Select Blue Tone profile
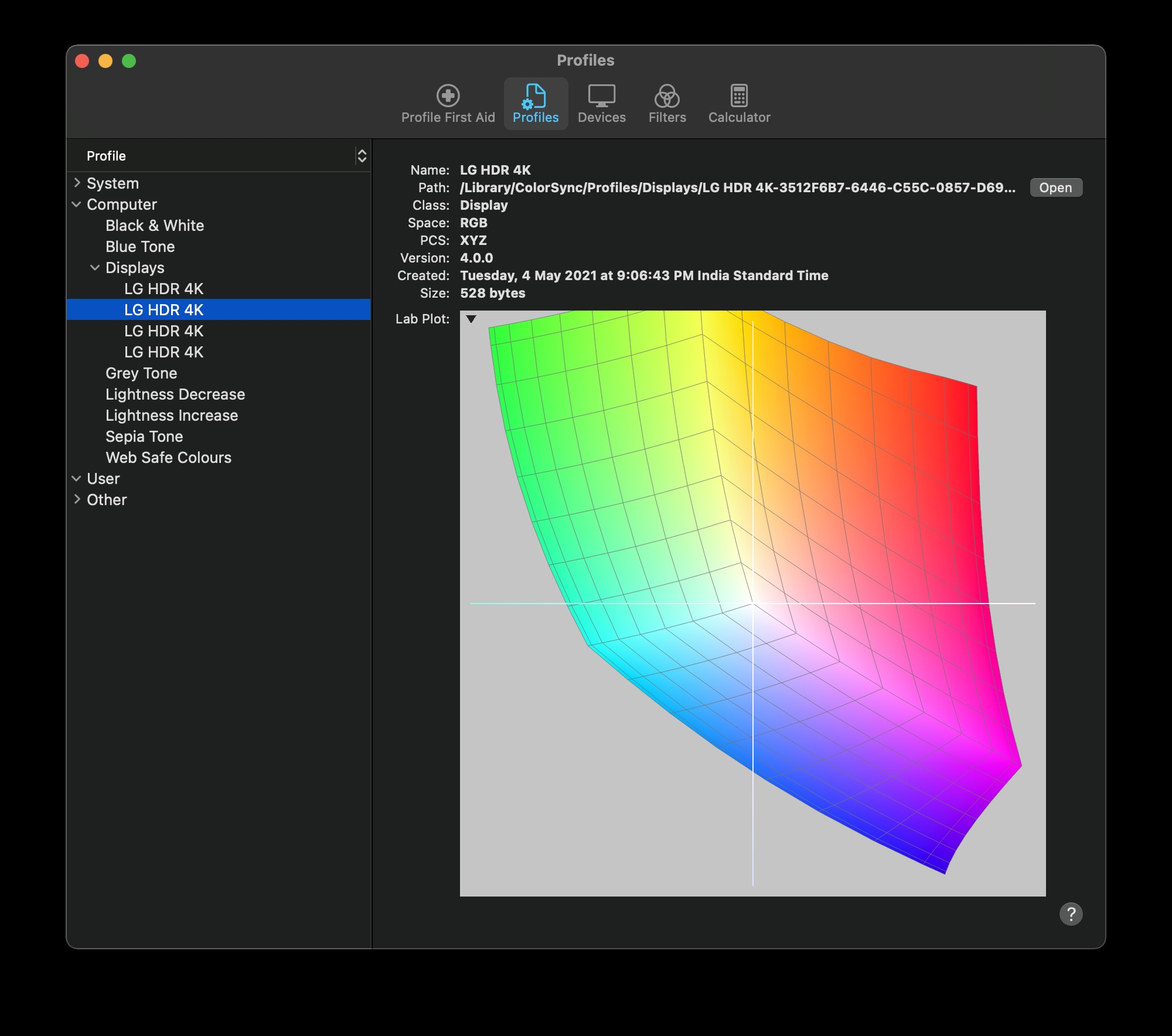Image resolution: width=1172 pixels, height=1036 pixels. [x=140, y=246]
